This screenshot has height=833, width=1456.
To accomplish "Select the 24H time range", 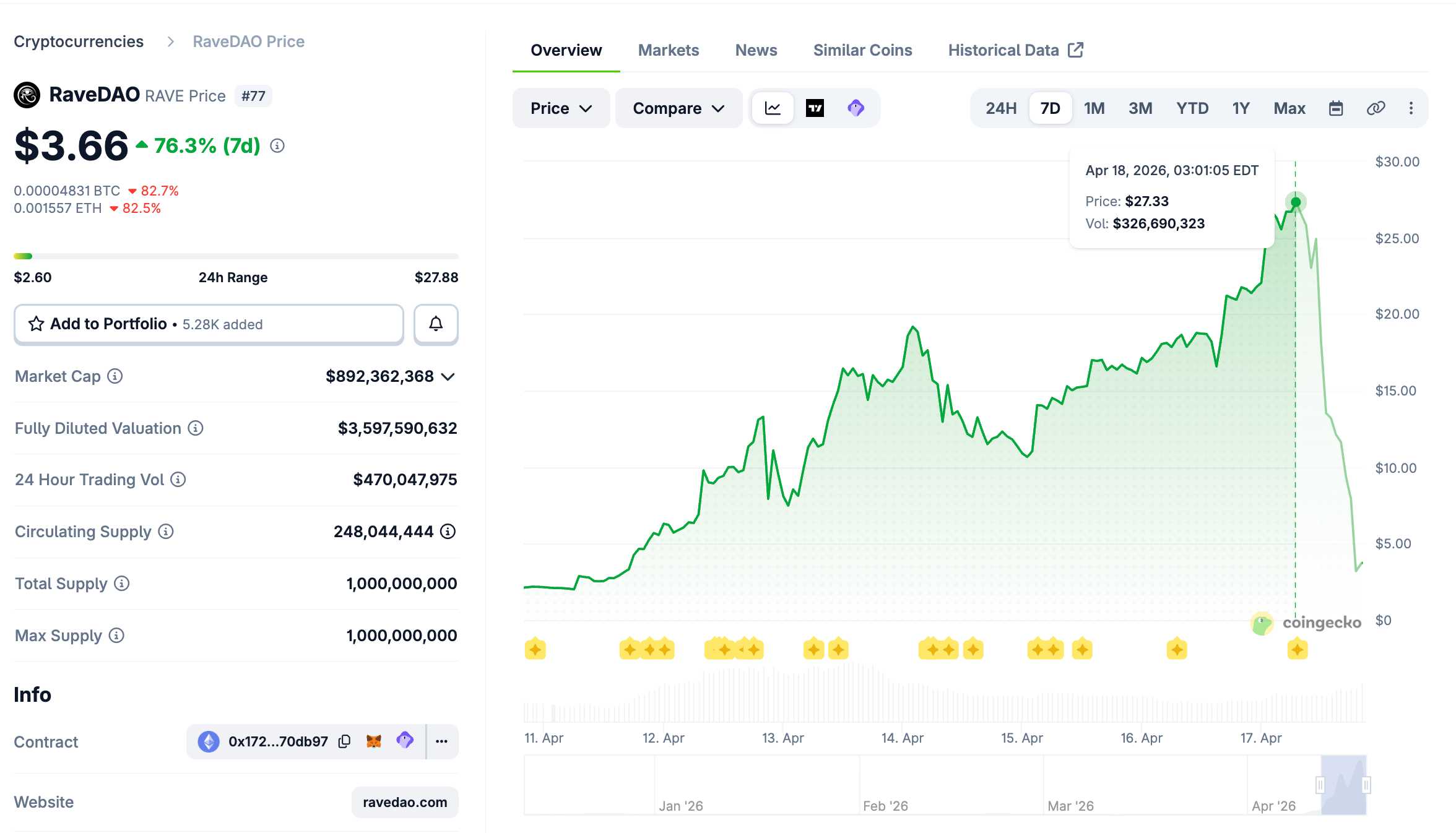I will coord(1001,108).
